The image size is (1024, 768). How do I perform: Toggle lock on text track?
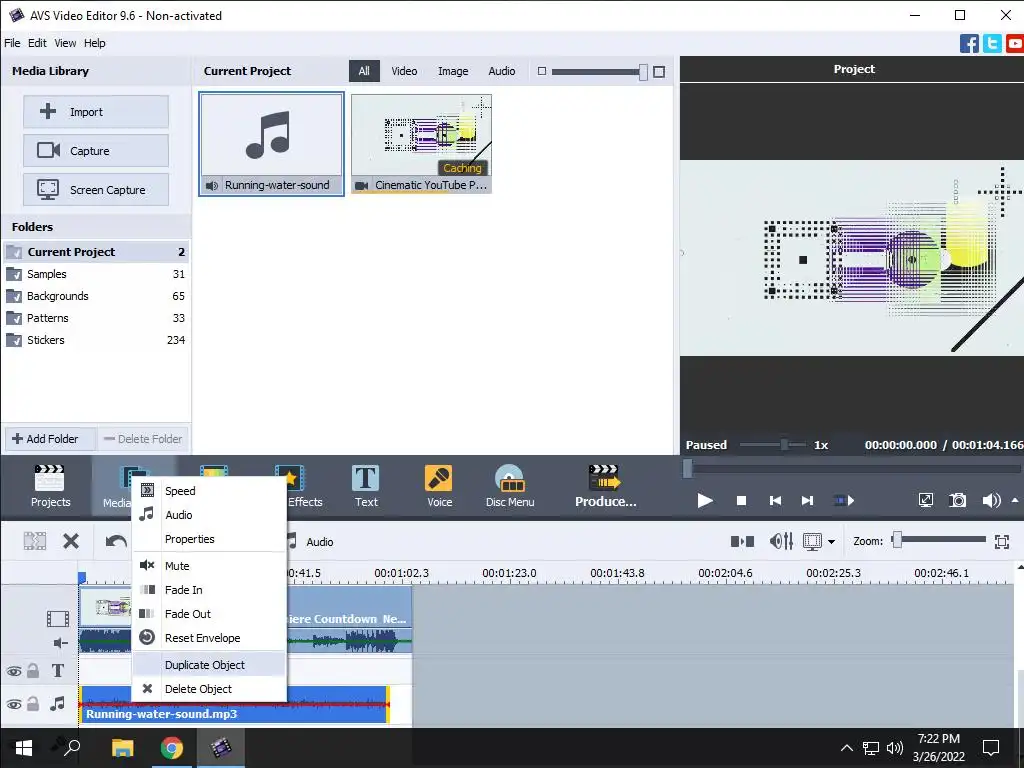point(33,671)
